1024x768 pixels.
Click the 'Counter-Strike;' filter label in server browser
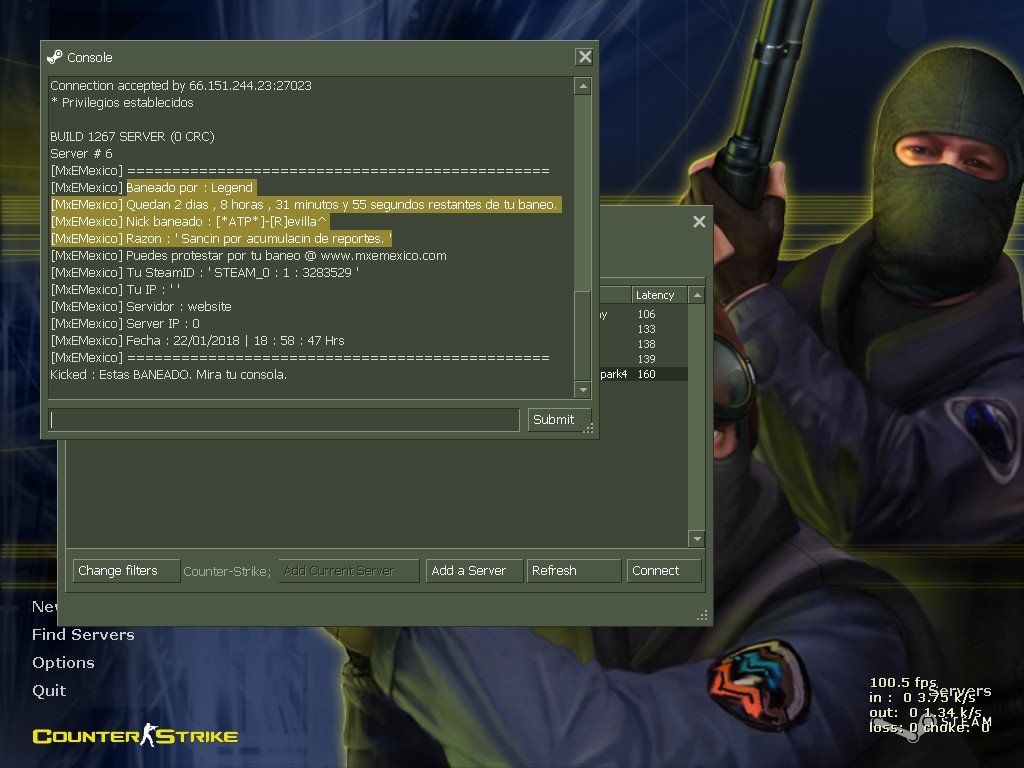point(227,571)
